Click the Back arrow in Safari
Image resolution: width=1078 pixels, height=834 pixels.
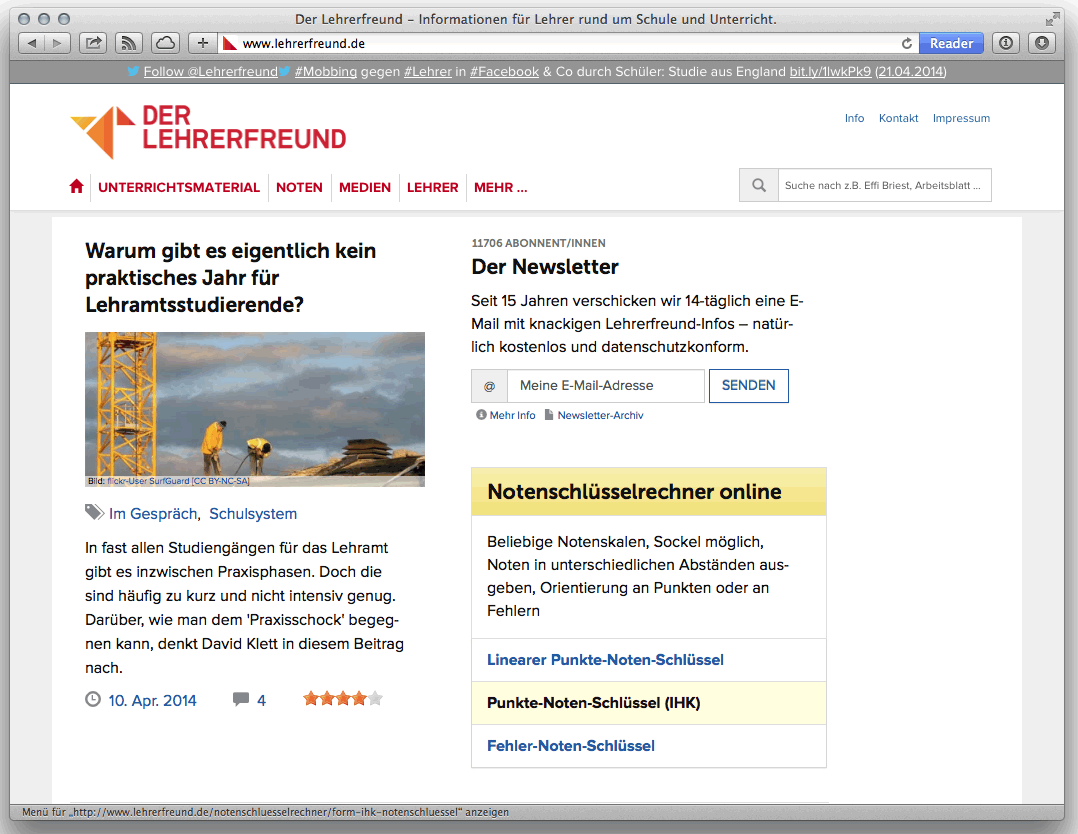32,43
